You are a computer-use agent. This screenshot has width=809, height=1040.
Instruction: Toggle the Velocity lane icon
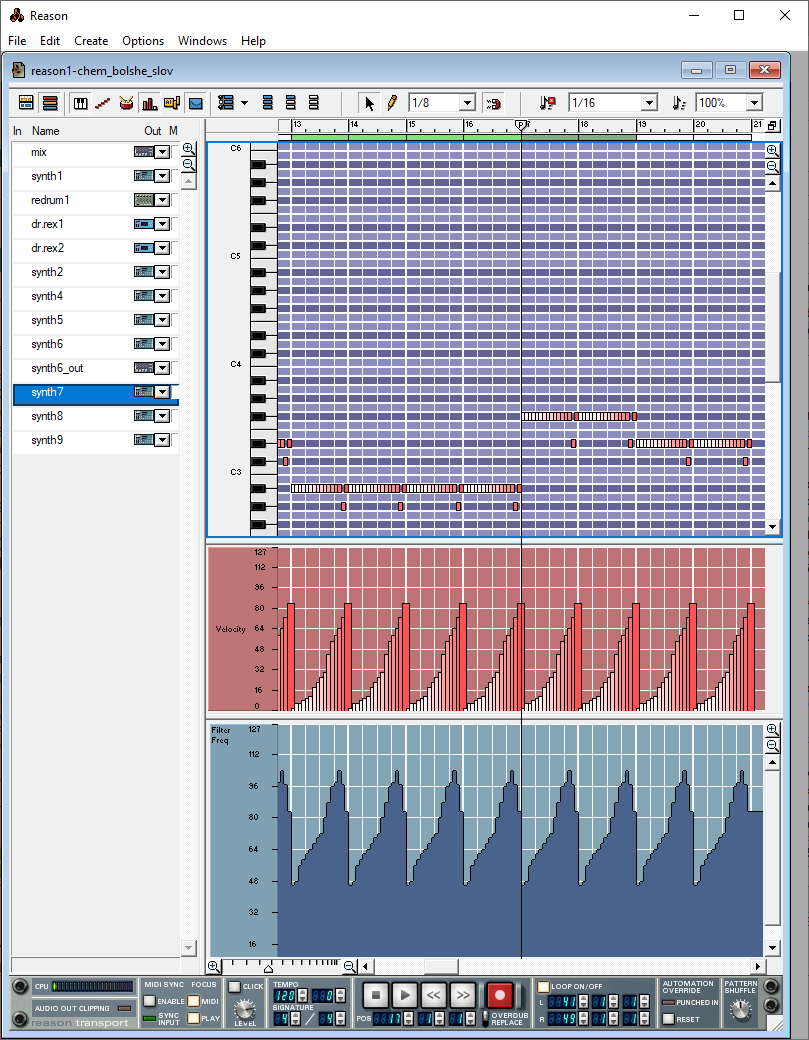coord(149,103)
